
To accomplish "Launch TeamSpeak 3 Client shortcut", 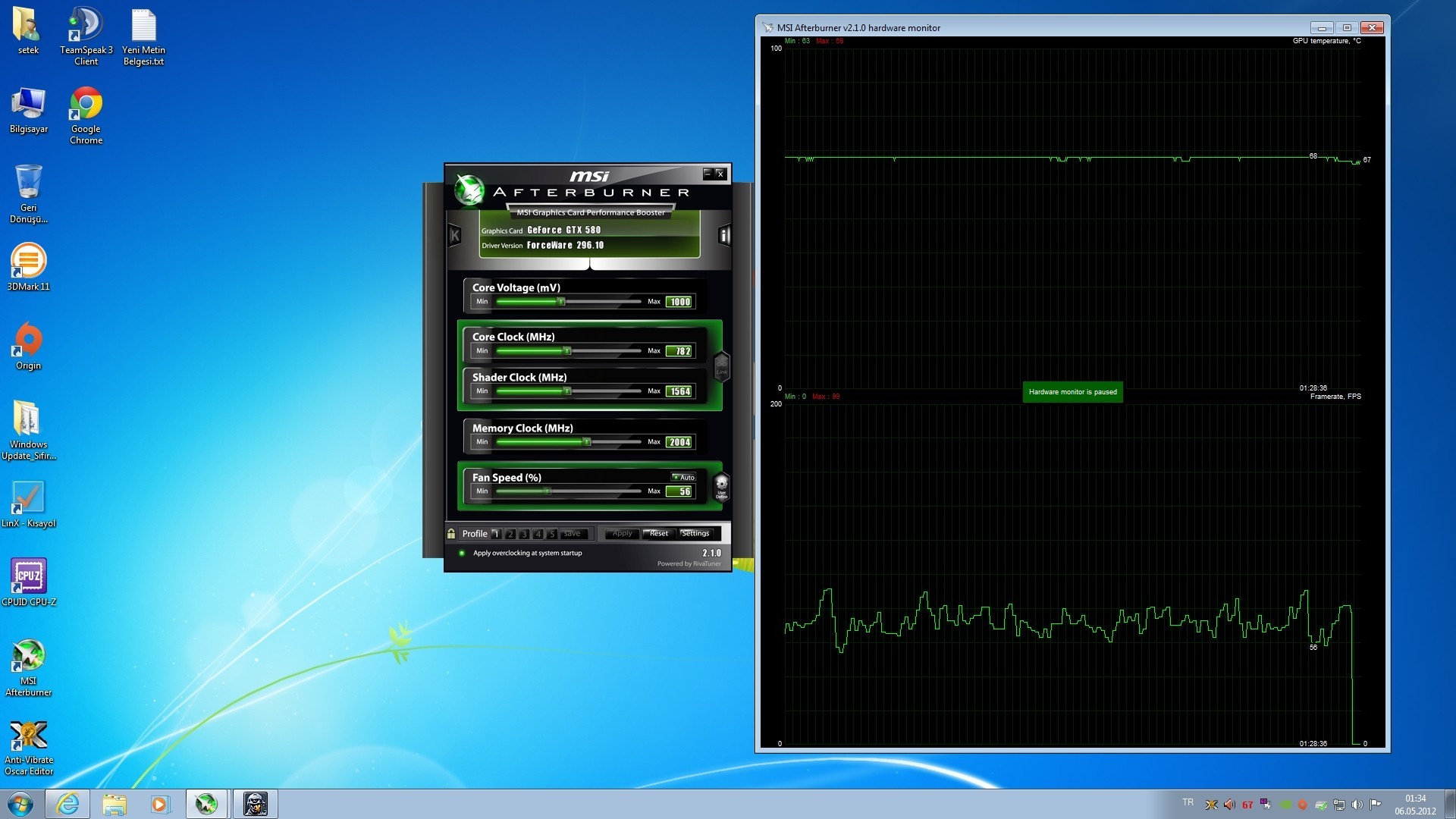I will click(x=86, y=36).
